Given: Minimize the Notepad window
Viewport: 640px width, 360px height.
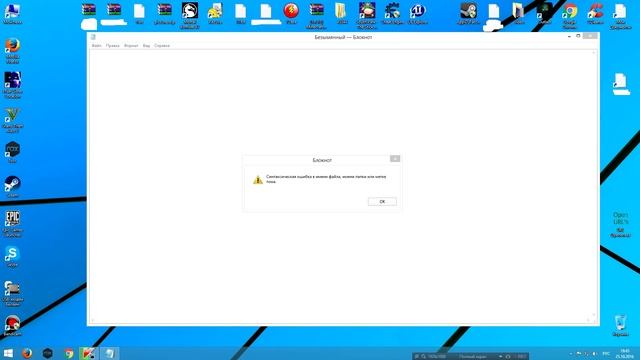Looking at the screenshot, I should [569, 36].
